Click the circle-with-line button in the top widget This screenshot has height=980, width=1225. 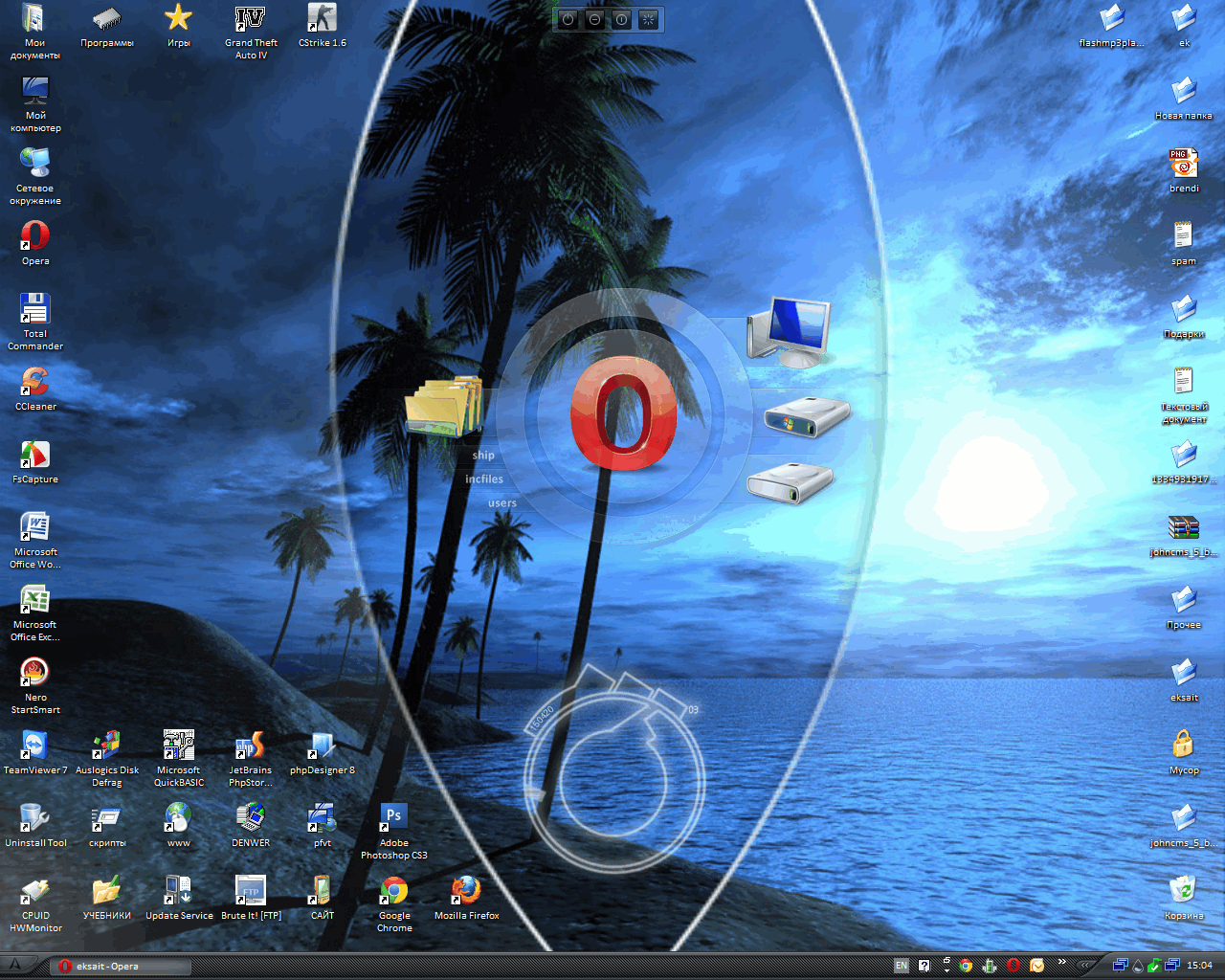[x=622, y=19]
